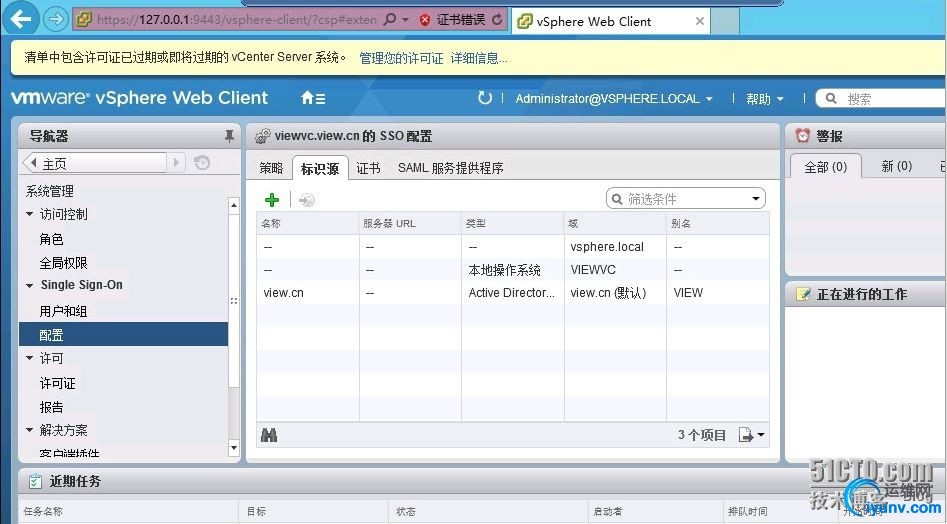The height and width of the screenshot is (524, 947).
Task: Pin the navigator panel
Action: pos(229,136)
